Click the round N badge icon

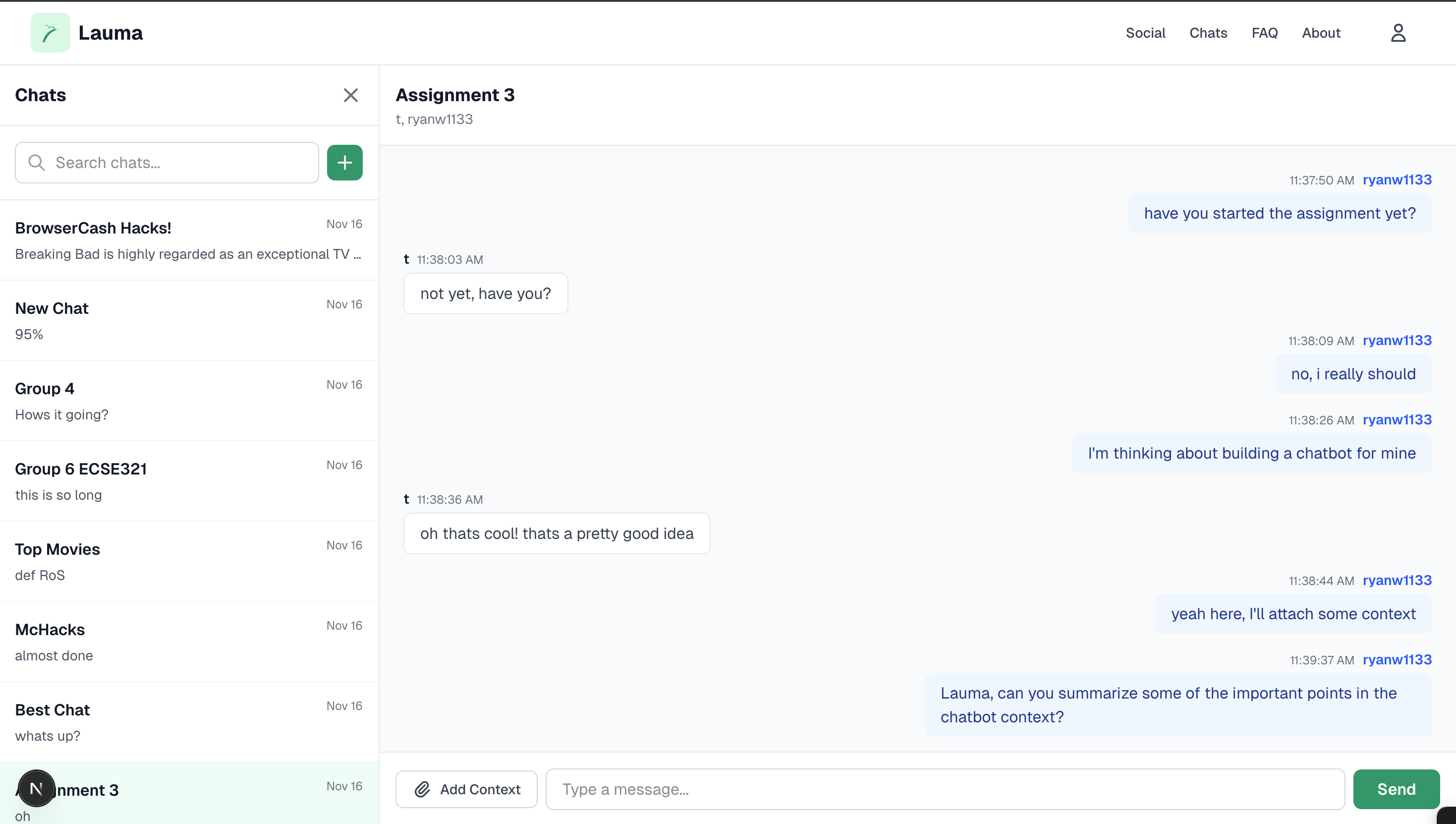tap(36, 788)
